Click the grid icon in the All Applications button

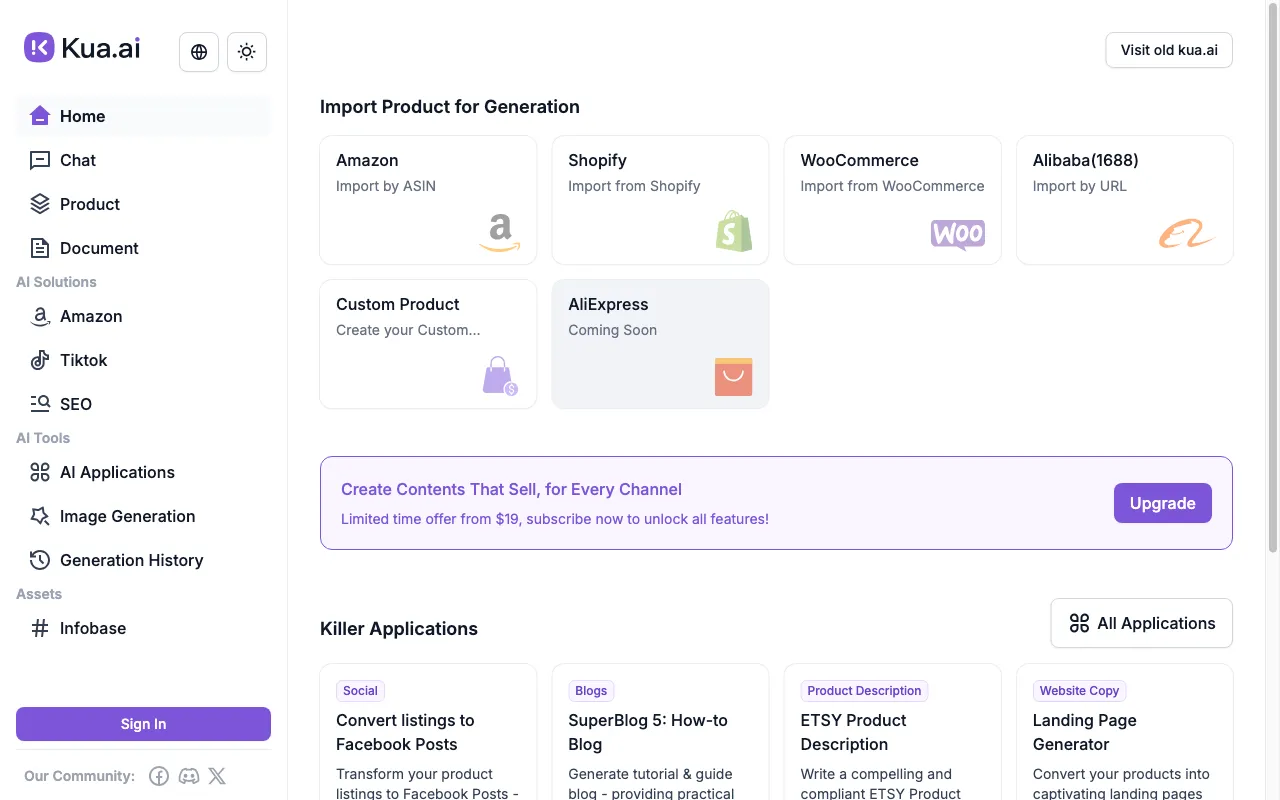(1079, 623)
